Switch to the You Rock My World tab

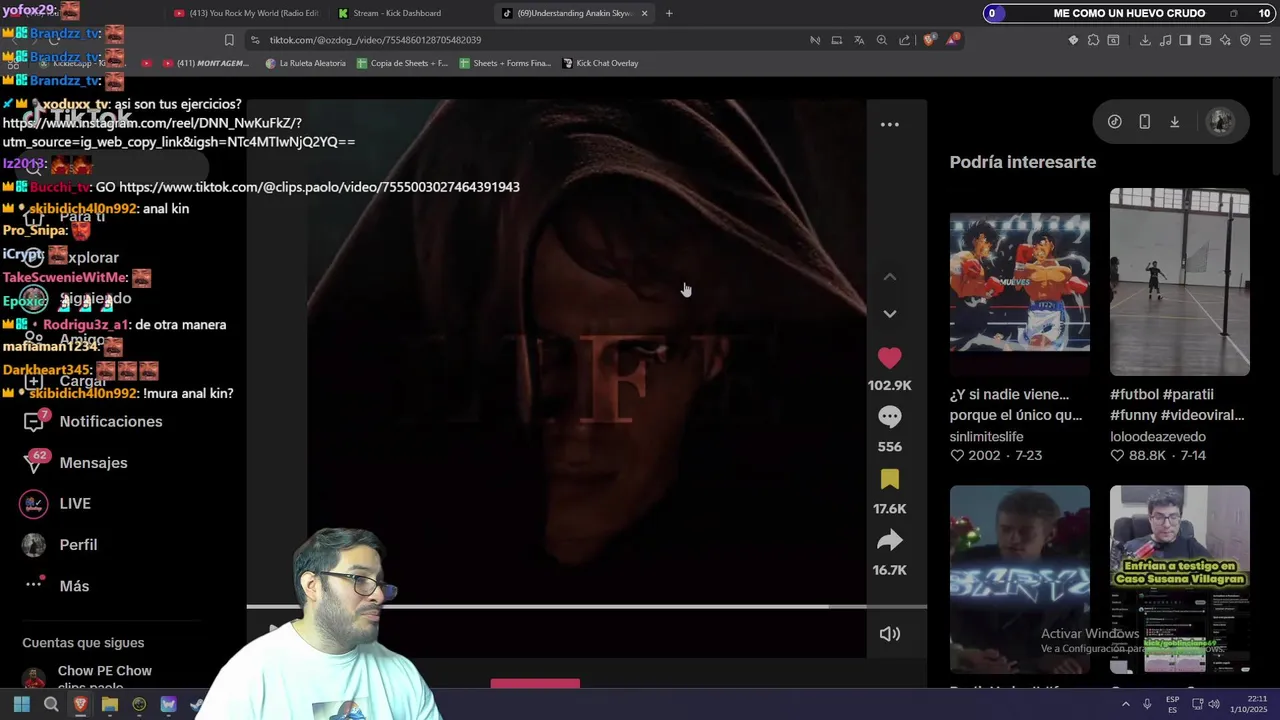tap(245, 13)
